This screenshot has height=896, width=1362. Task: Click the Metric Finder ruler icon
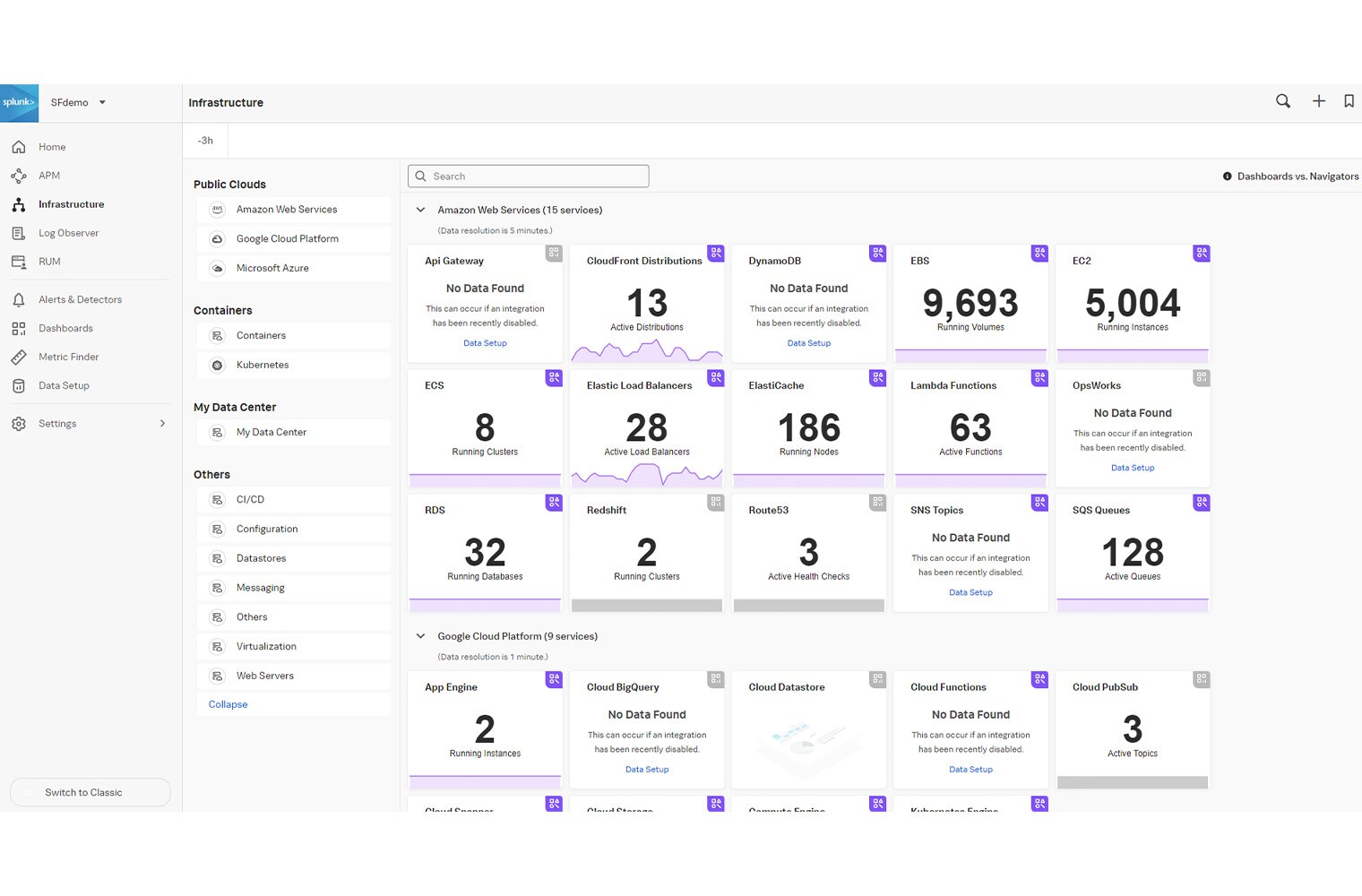(19, 357)
